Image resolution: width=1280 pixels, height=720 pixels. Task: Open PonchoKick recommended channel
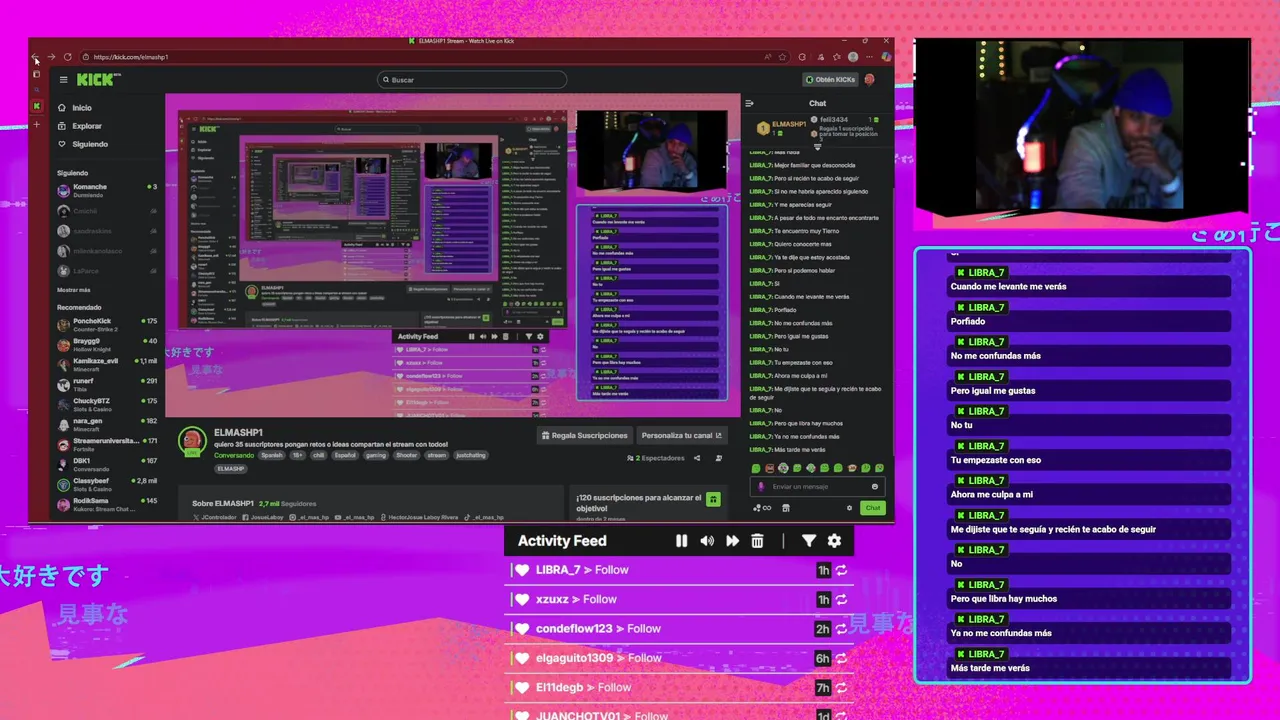(x=108, y=324)
